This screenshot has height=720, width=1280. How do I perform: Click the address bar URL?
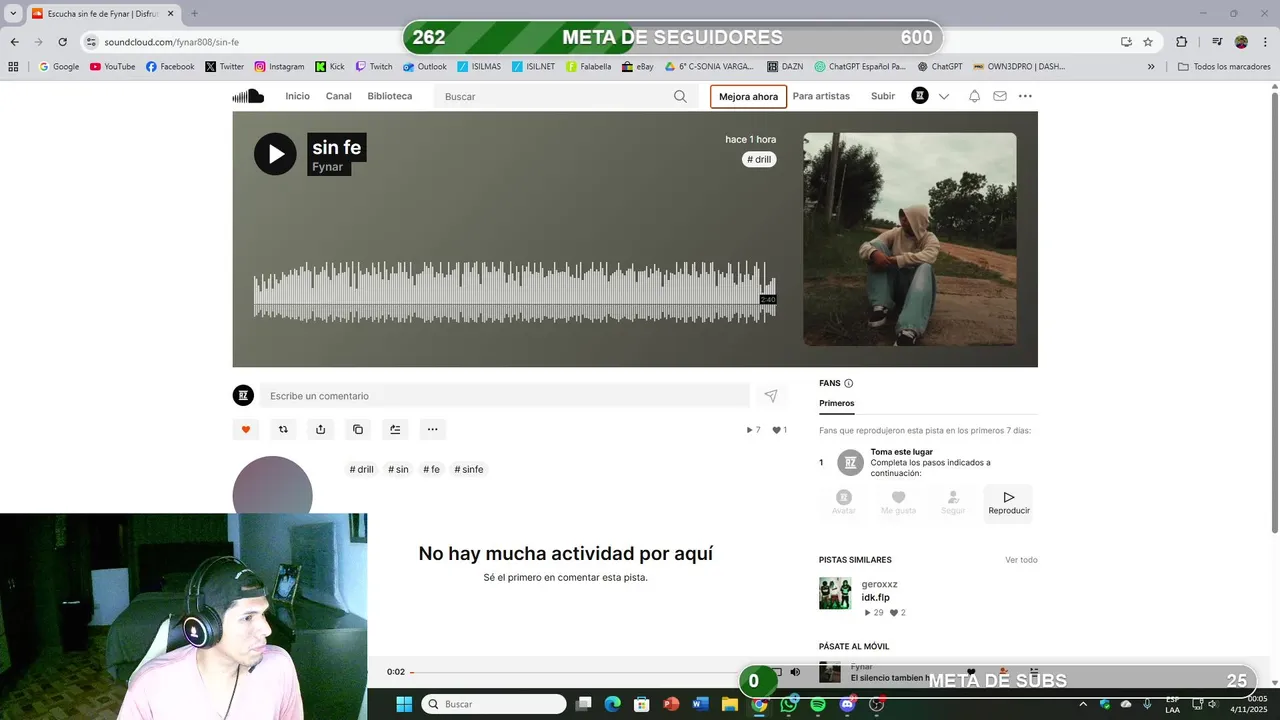(x=172, y=42)
